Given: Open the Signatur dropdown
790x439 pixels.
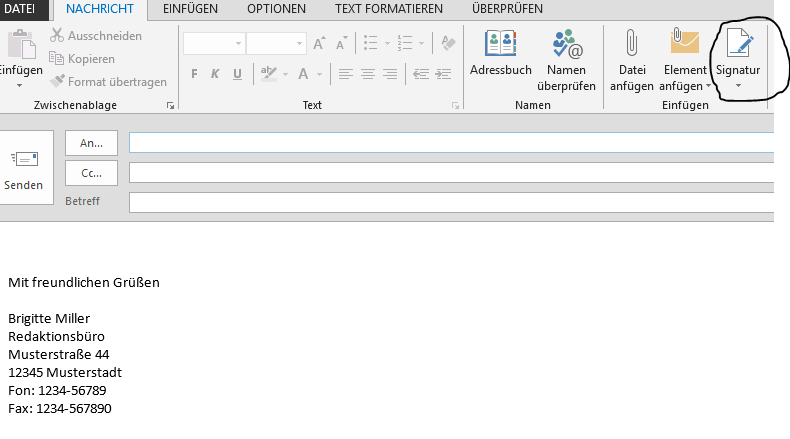Looking at the screenshot, I should pos(738,59).
